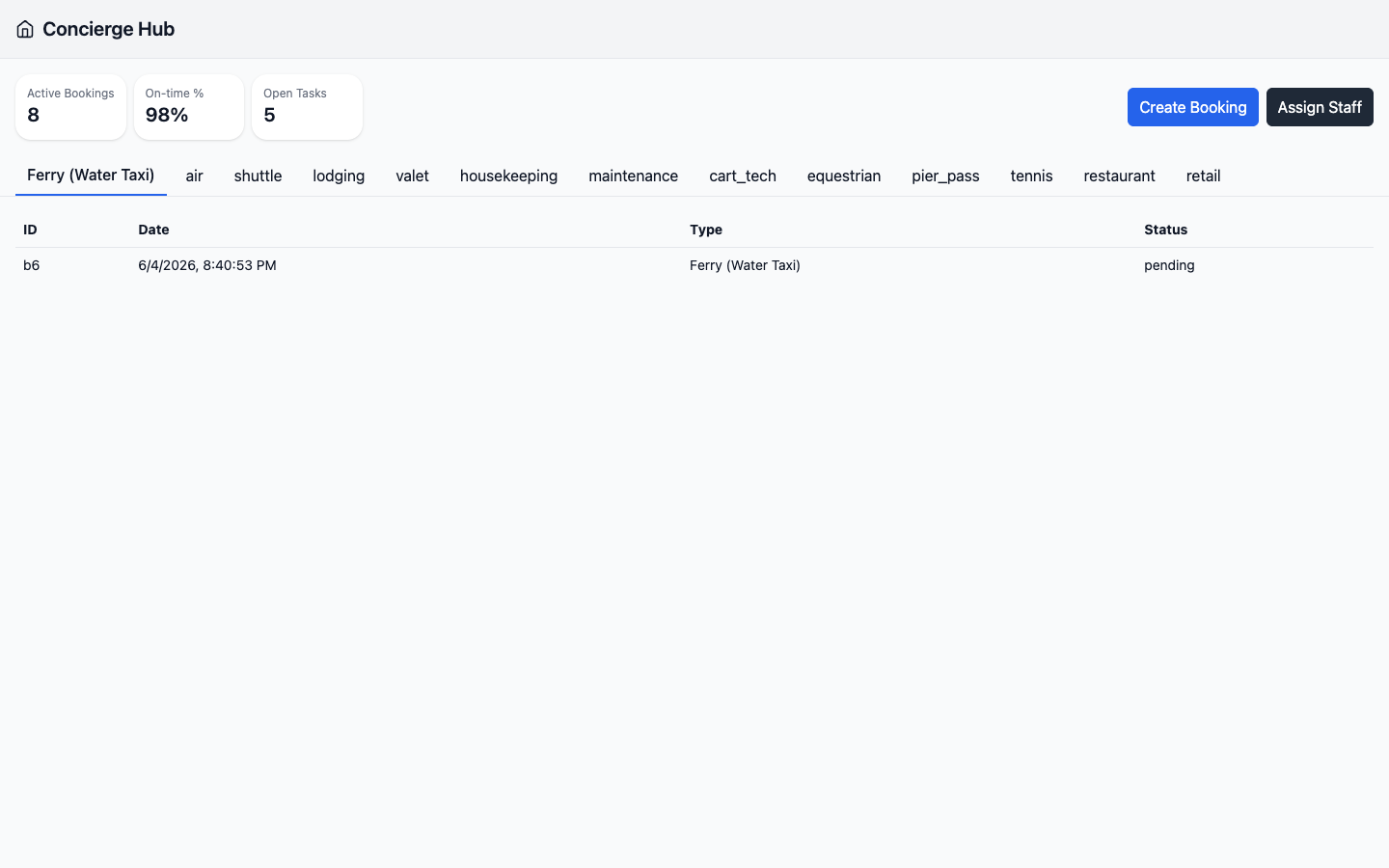Click the Open Tasks stat card
The image size is (1389, 868).
pos(307,107)
